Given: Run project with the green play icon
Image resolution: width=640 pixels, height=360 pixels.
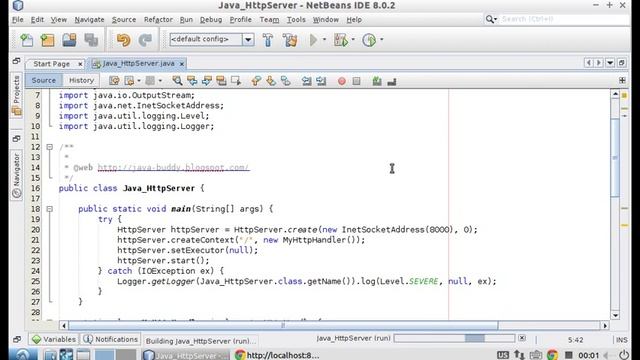Looking at the screenshot, I should point(313,40).
